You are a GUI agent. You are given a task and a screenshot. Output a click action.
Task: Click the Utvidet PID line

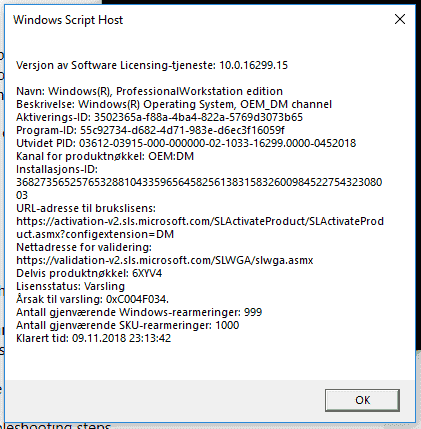point(186,143)
